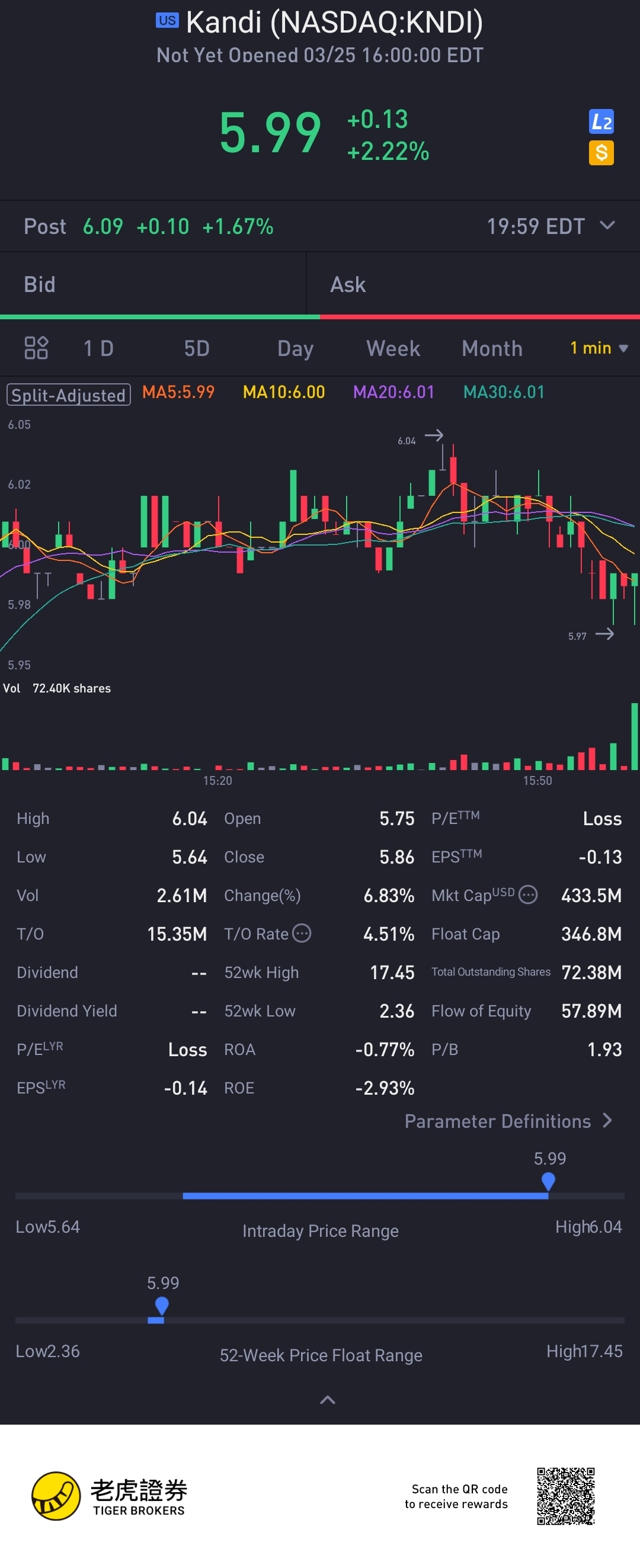
Task: Toggle the Split-Adjusted chart option
Action: coord(68,395)
